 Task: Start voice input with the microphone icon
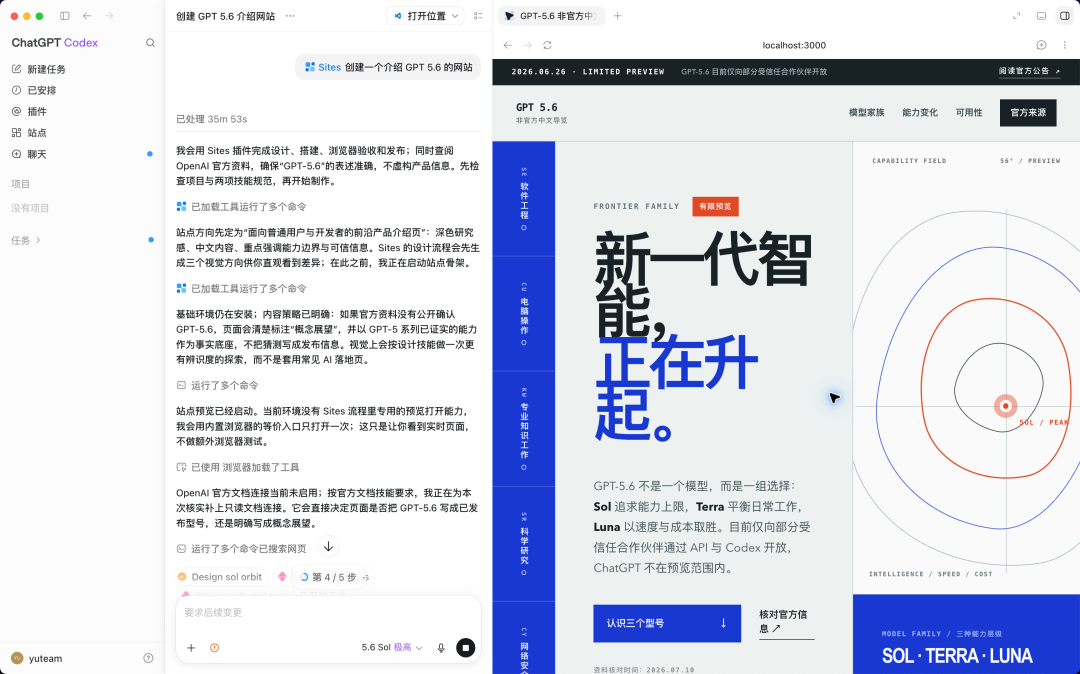click(x=441, y=648)
